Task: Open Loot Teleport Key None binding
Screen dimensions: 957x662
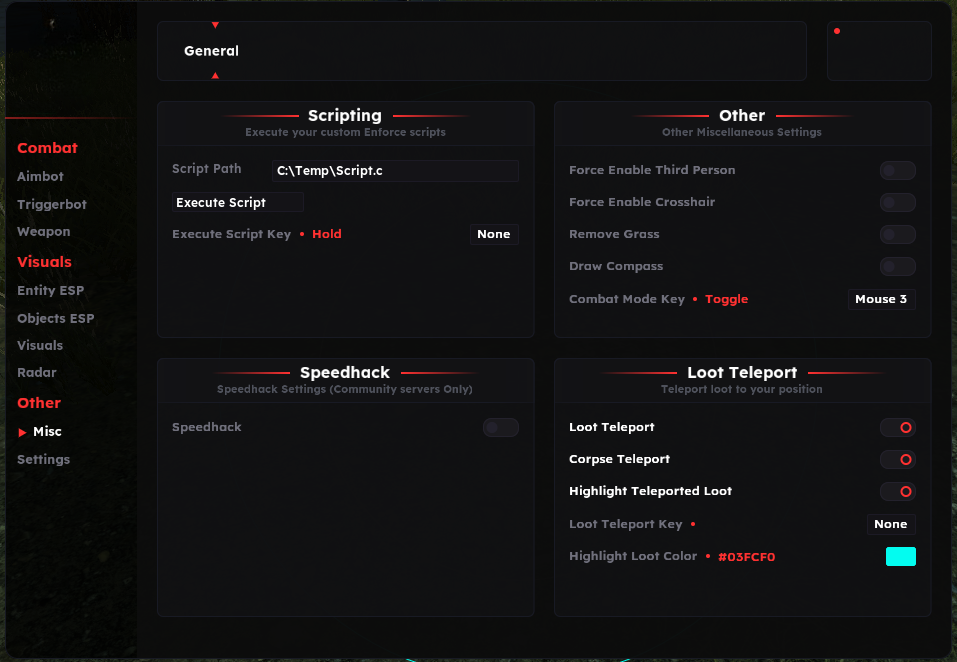Action: pos(890,524)
